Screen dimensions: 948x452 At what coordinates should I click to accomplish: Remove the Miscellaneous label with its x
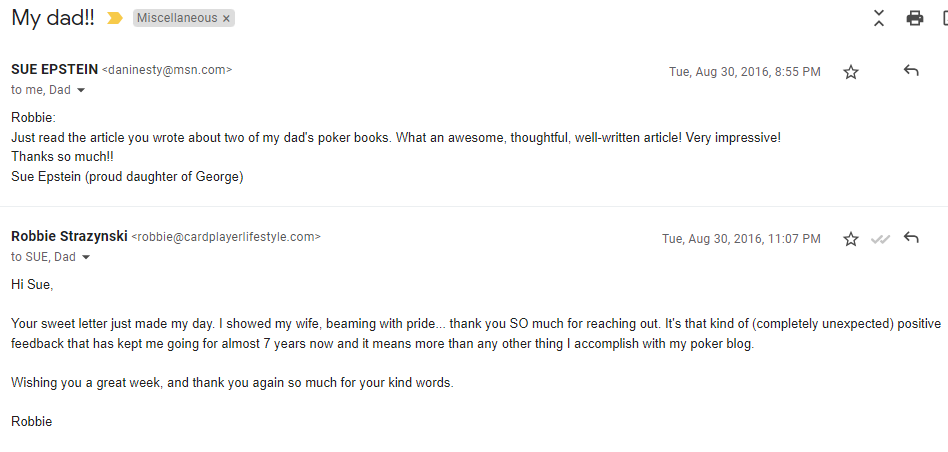226,19
